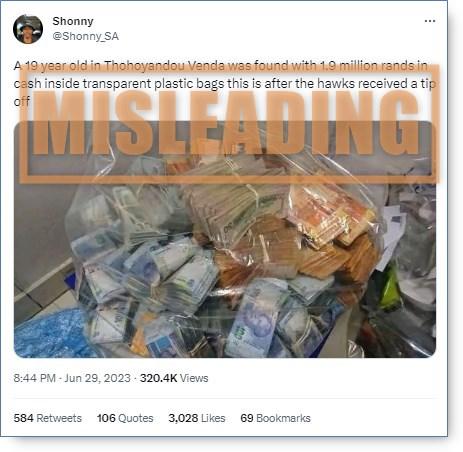Click the MISLEADING stamp overlay
Screen dimensions: 463x452
(x=229, y=124)
